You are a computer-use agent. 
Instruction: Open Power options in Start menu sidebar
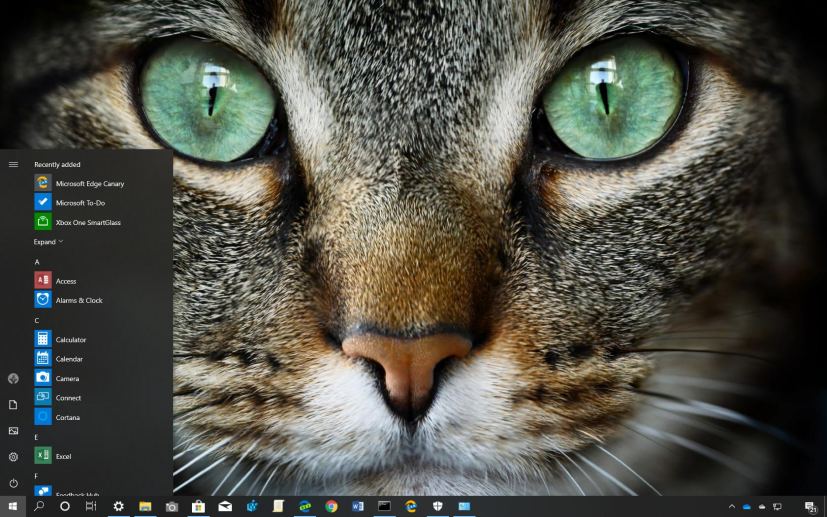pyautogui.click(x=14, y=483)
